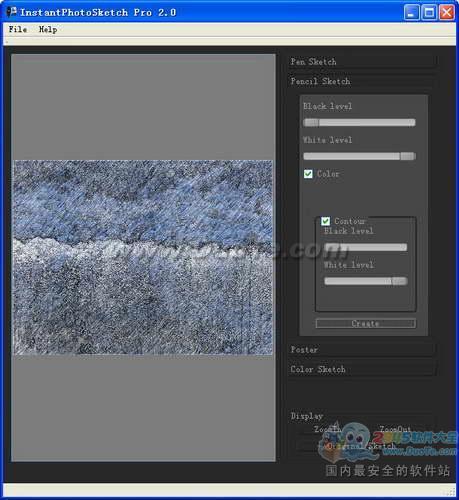This screenshot has width=459, height=500.
Task: Uncheck the Contour checkbox
Action: pyautogui.click(x=326, y=221)
